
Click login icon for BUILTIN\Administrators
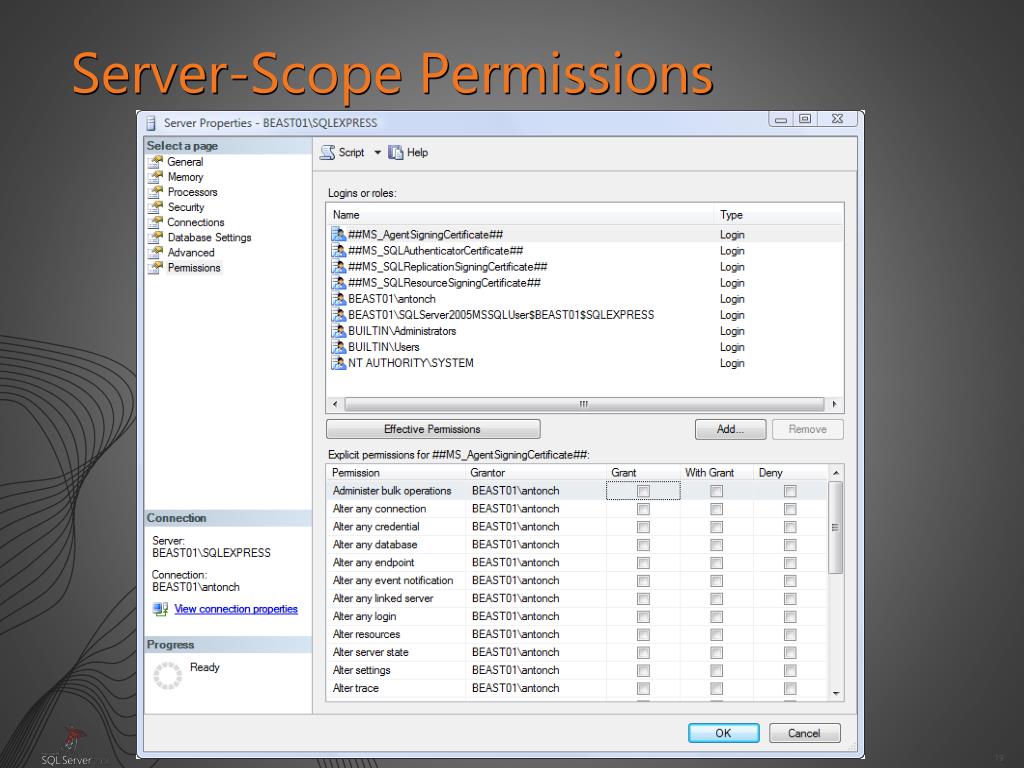click(x=338, y=331)
